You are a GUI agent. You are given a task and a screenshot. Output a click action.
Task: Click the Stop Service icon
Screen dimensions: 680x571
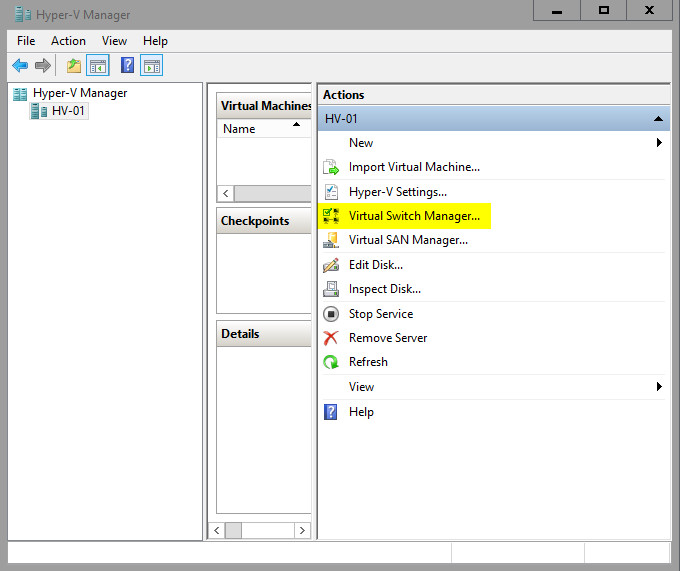point(331,314)
